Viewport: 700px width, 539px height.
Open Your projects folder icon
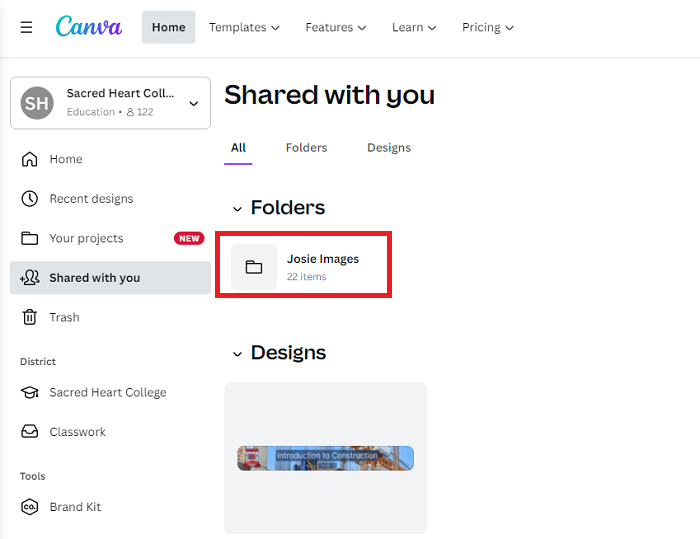30,238
